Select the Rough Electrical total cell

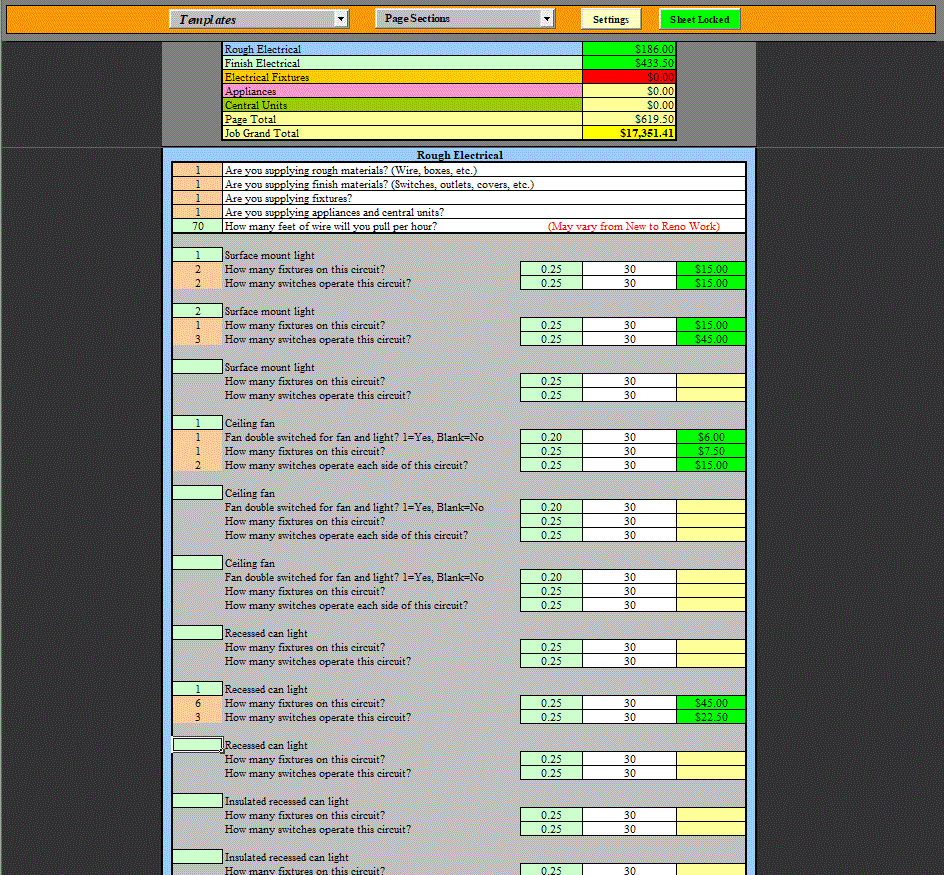pyautogui.click(x=629, y=48)
